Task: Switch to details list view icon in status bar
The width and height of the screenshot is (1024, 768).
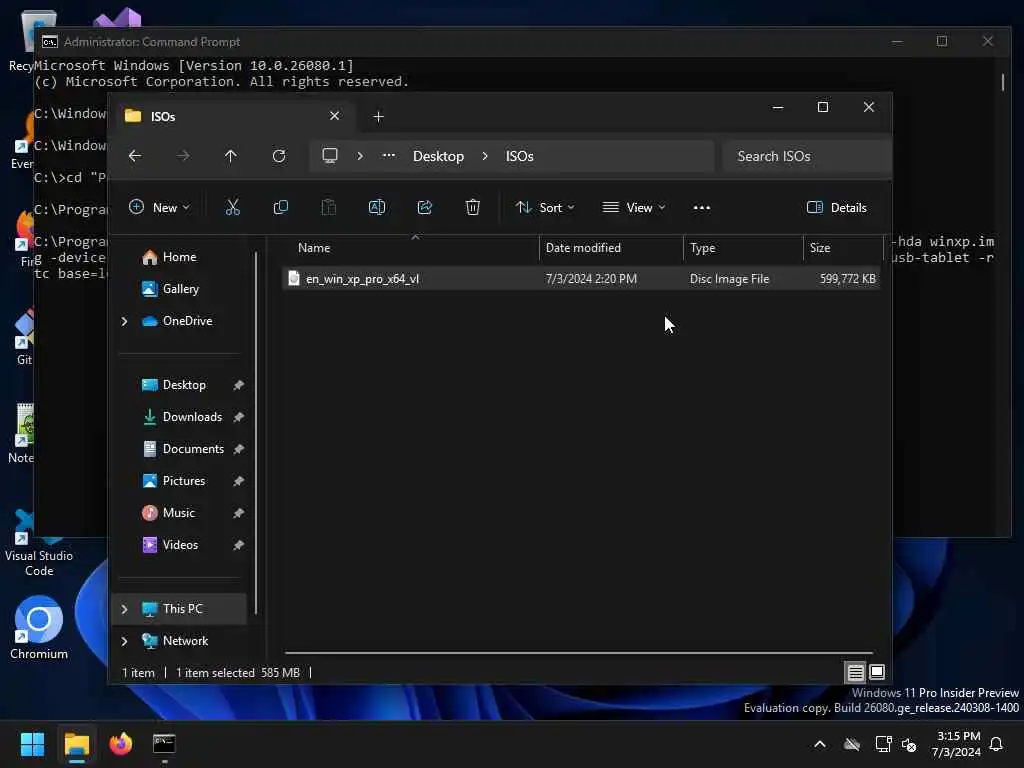Action: coord(856,672)
